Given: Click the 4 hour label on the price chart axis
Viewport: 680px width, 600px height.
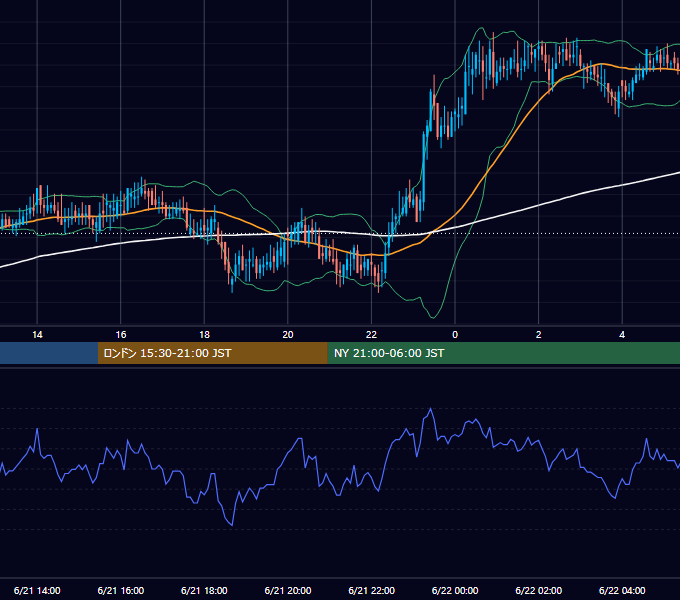Looking at the screenshot, I should tap(622, 335).
